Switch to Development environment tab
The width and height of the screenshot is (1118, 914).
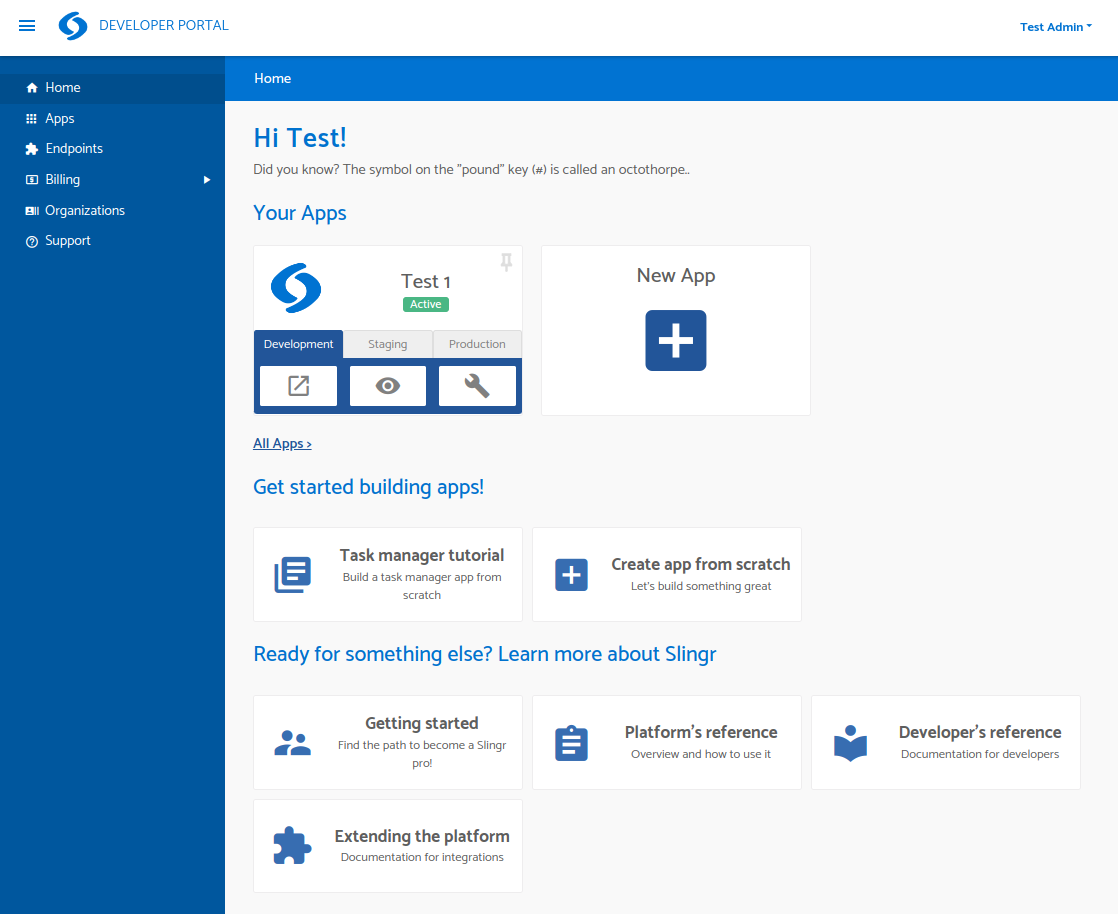tap(298, 344)
